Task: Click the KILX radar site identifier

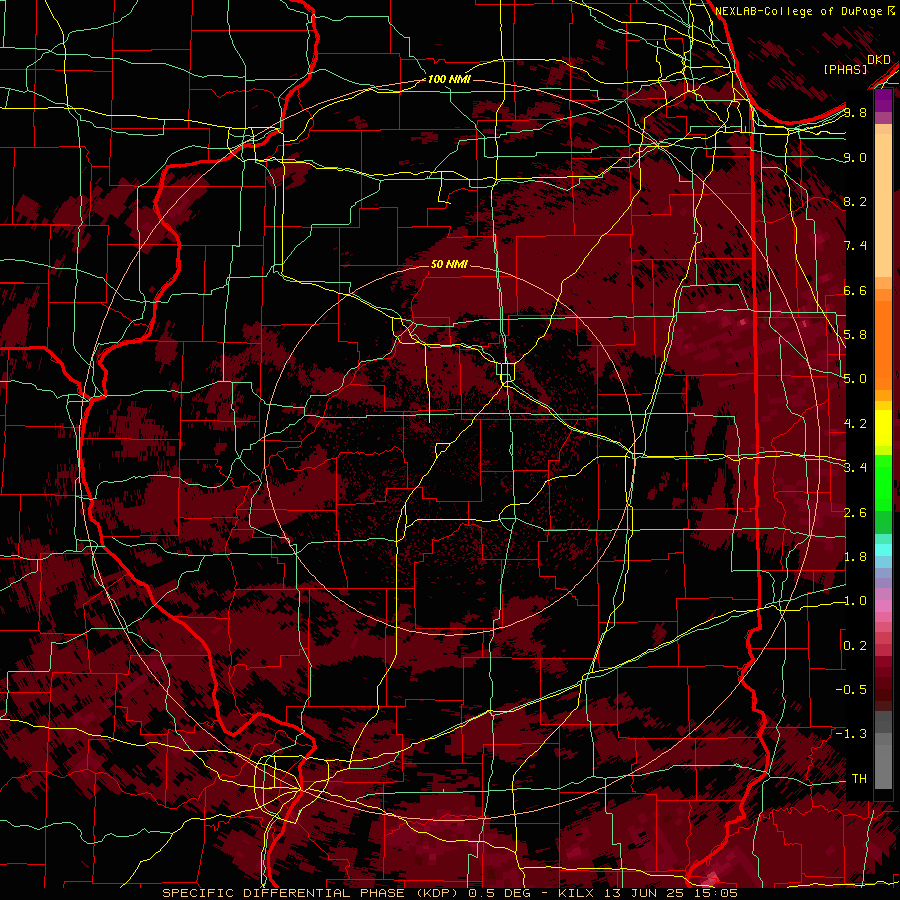Action: pyautogui.click(x=578, y=893)
